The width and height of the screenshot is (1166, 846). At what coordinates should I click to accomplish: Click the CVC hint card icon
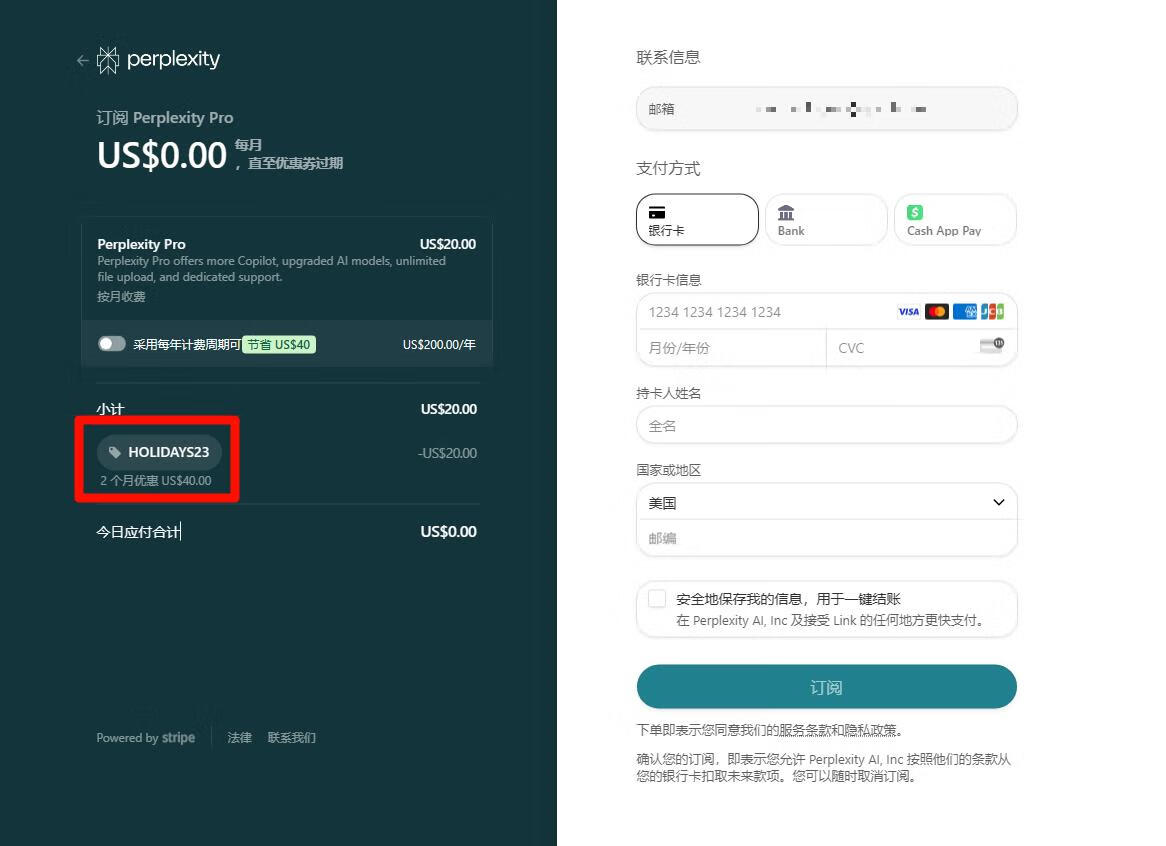tap(989, 346)
